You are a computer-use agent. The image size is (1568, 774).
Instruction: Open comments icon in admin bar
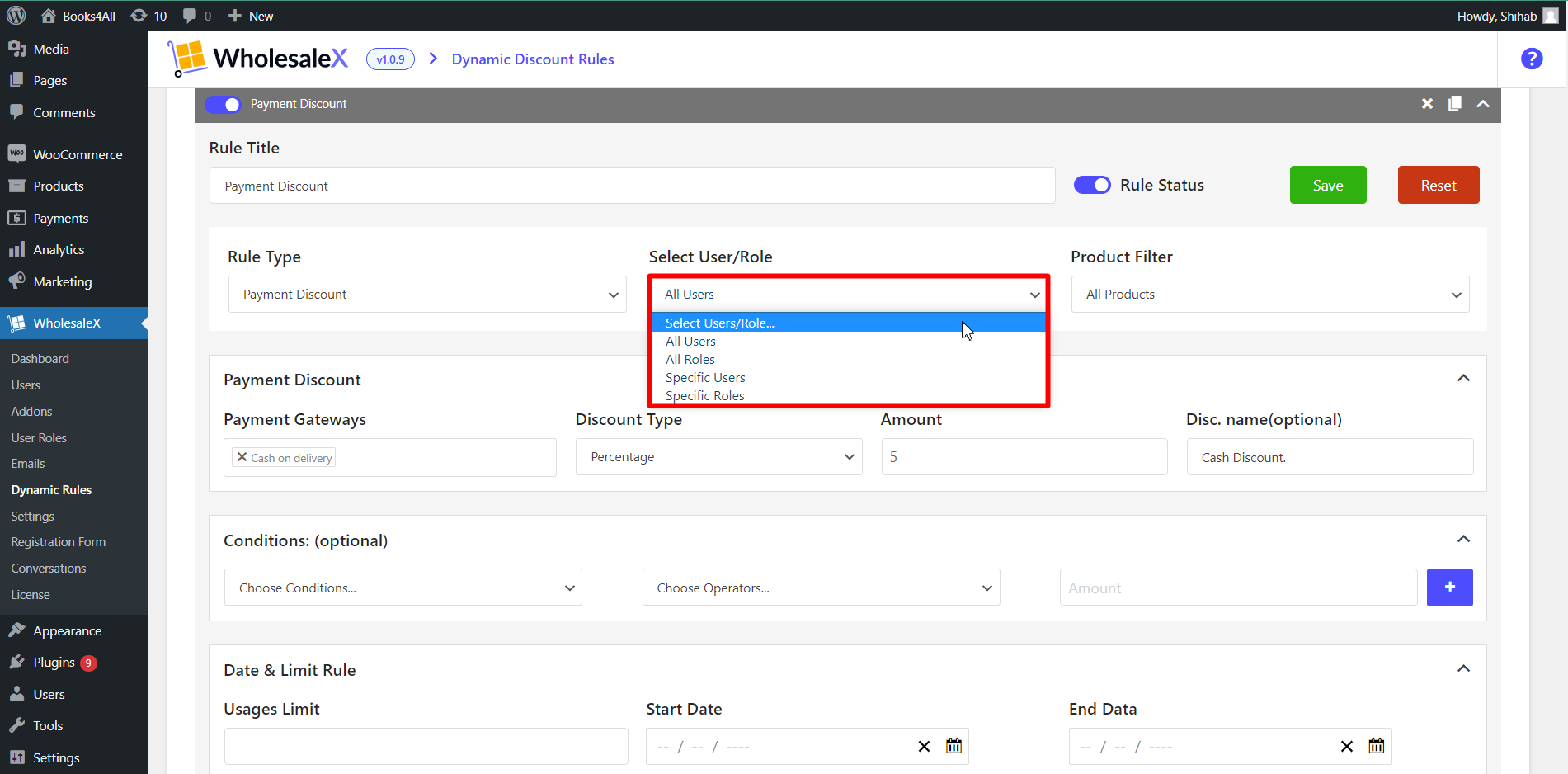[x=196, y=16]
